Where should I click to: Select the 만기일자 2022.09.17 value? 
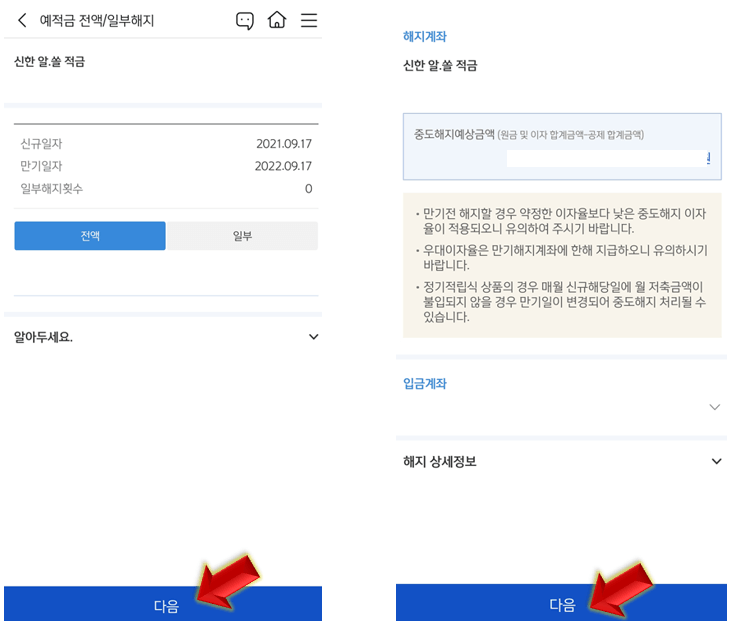(283, 166)
